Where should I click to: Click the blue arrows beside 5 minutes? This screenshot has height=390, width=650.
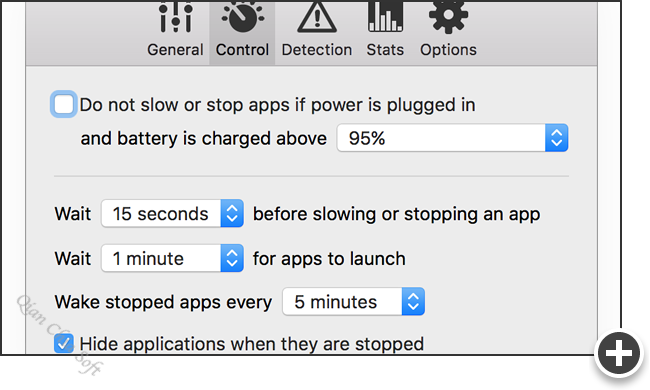coord(413,301)
